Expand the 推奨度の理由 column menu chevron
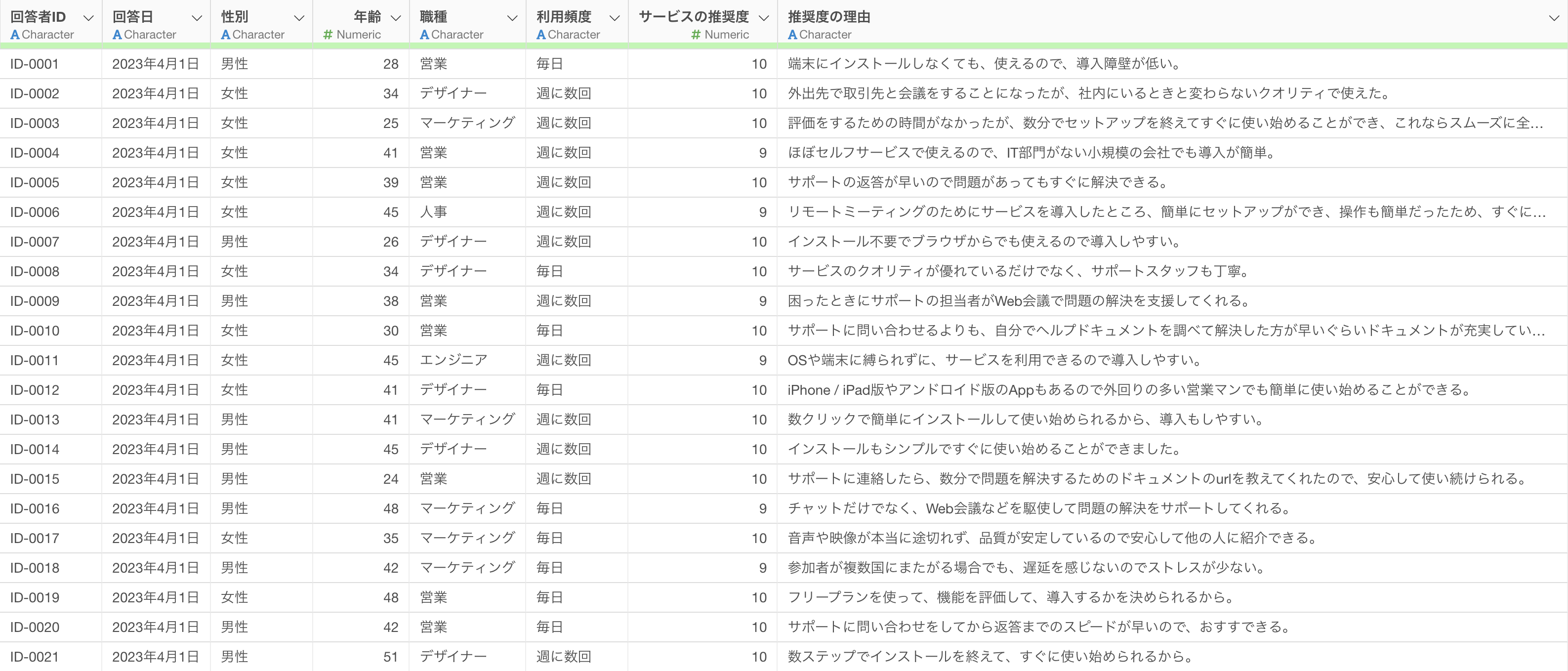Image resolution: width=1568 pixels, height=671 pixels. (x=1554, y=18)
